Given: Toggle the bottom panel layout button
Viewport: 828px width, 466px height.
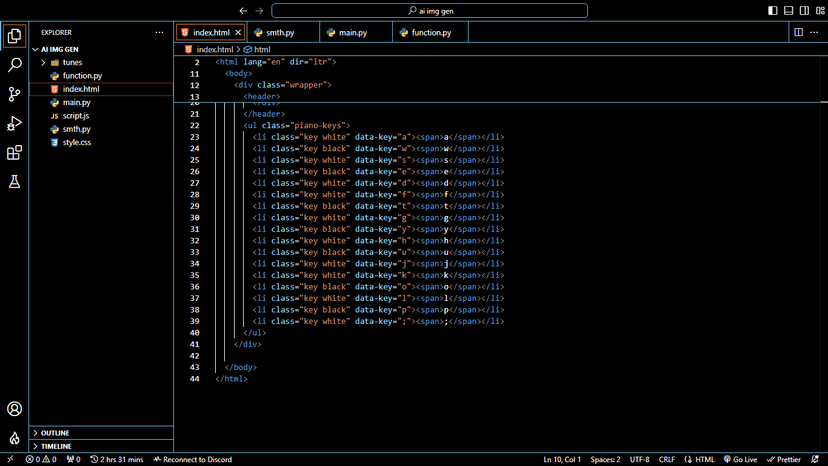Looking at the screenshot, I should 789,11.
